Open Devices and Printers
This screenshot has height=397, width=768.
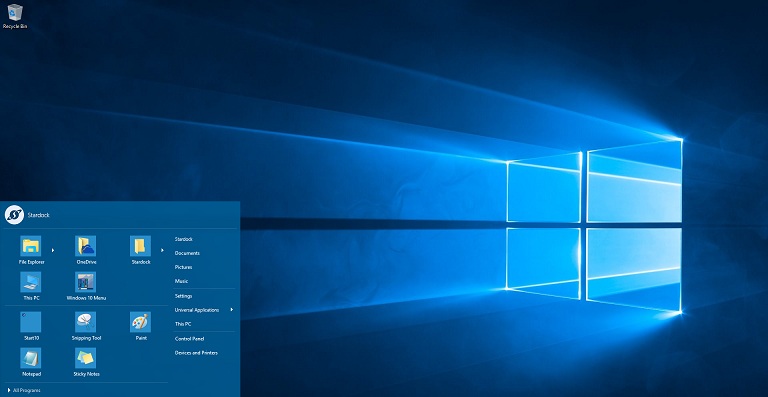tap(196, 352)
